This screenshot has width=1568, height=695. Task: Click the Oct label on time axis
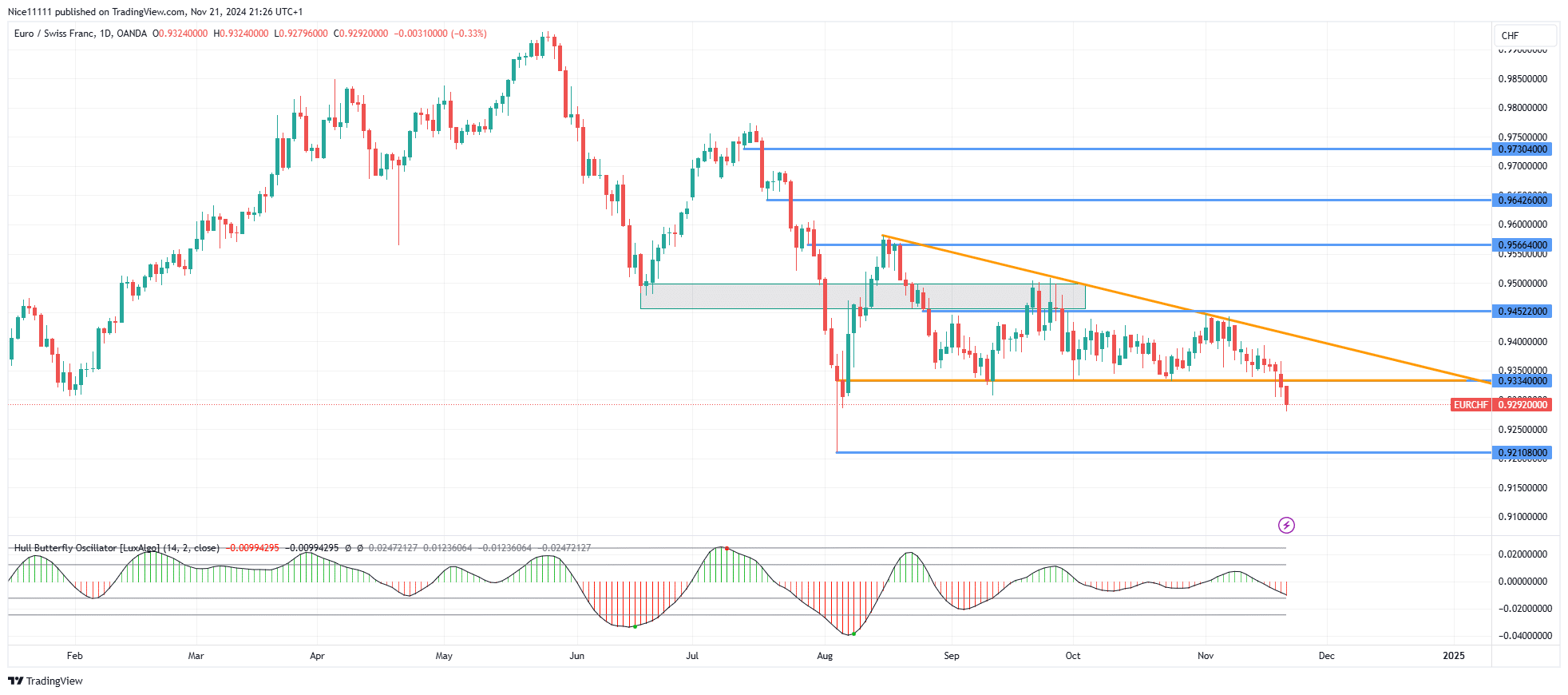coord(1073,656)
